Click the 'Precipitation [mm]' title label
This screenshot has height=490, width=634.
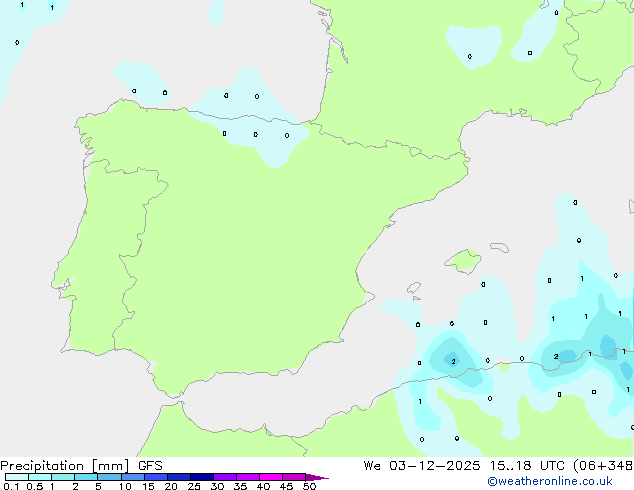[65, 466]
